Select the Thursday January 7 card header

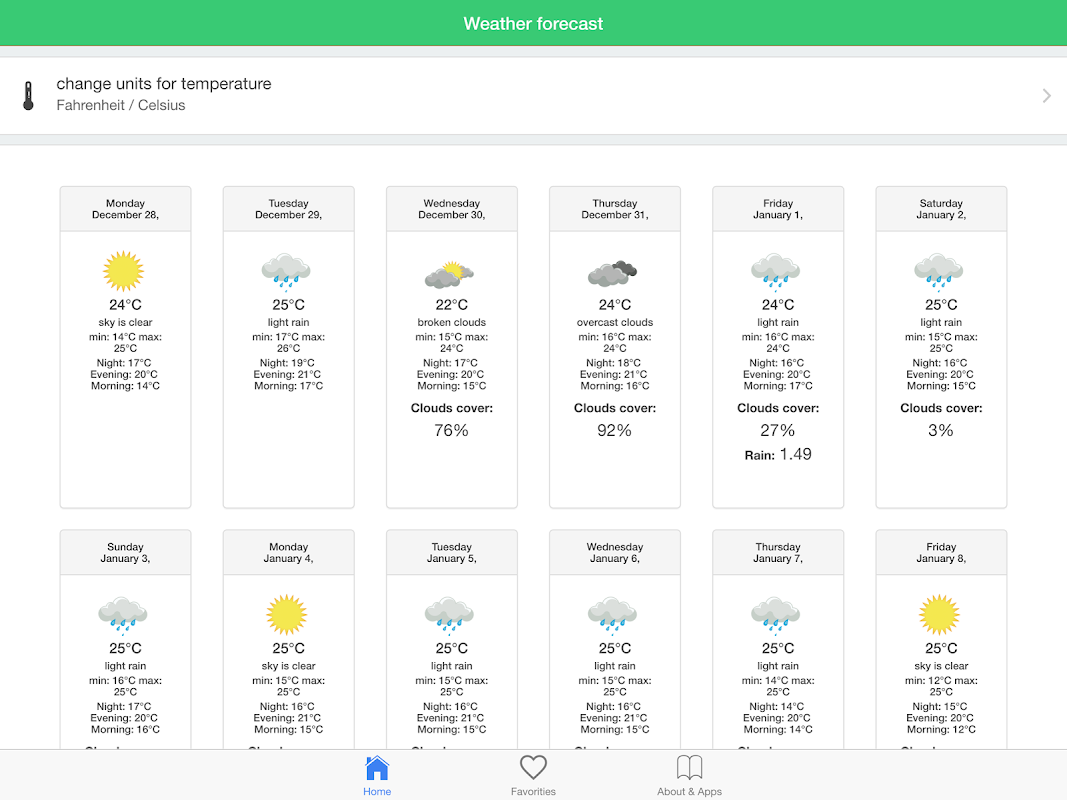pos(778,552)
